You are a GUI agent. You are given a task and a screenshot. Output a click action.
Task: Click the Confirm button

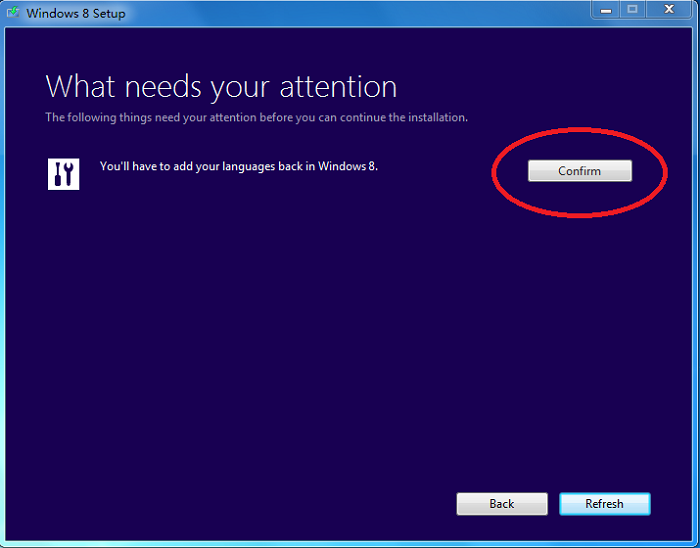tap(580, 171)
